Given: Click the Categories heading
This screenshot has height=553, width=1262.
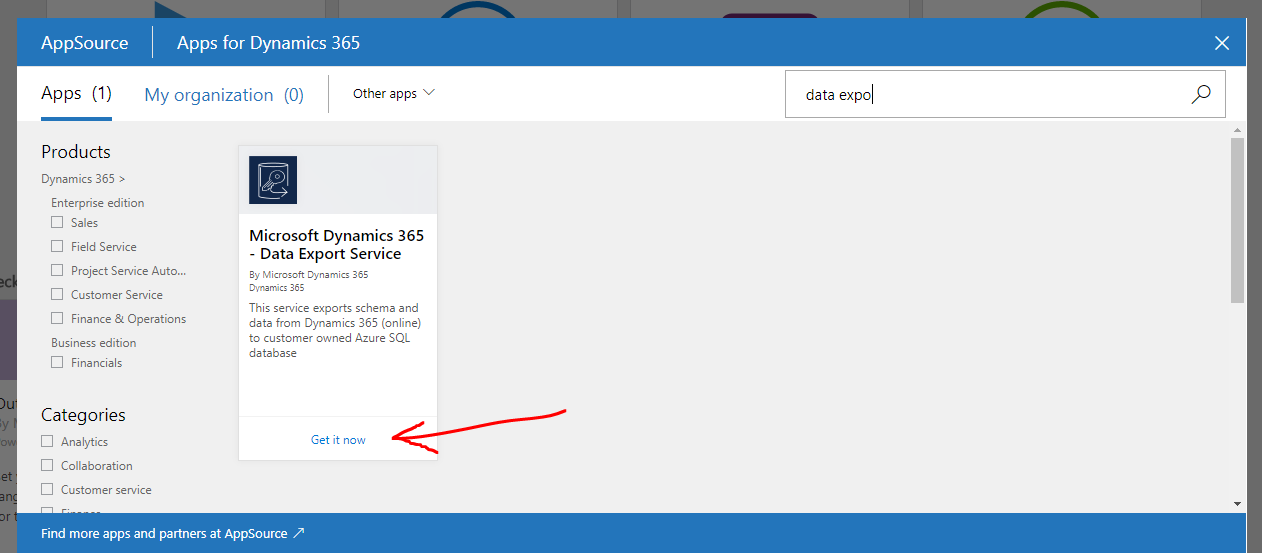Looking at the screenshot, I should click(83, 415).
